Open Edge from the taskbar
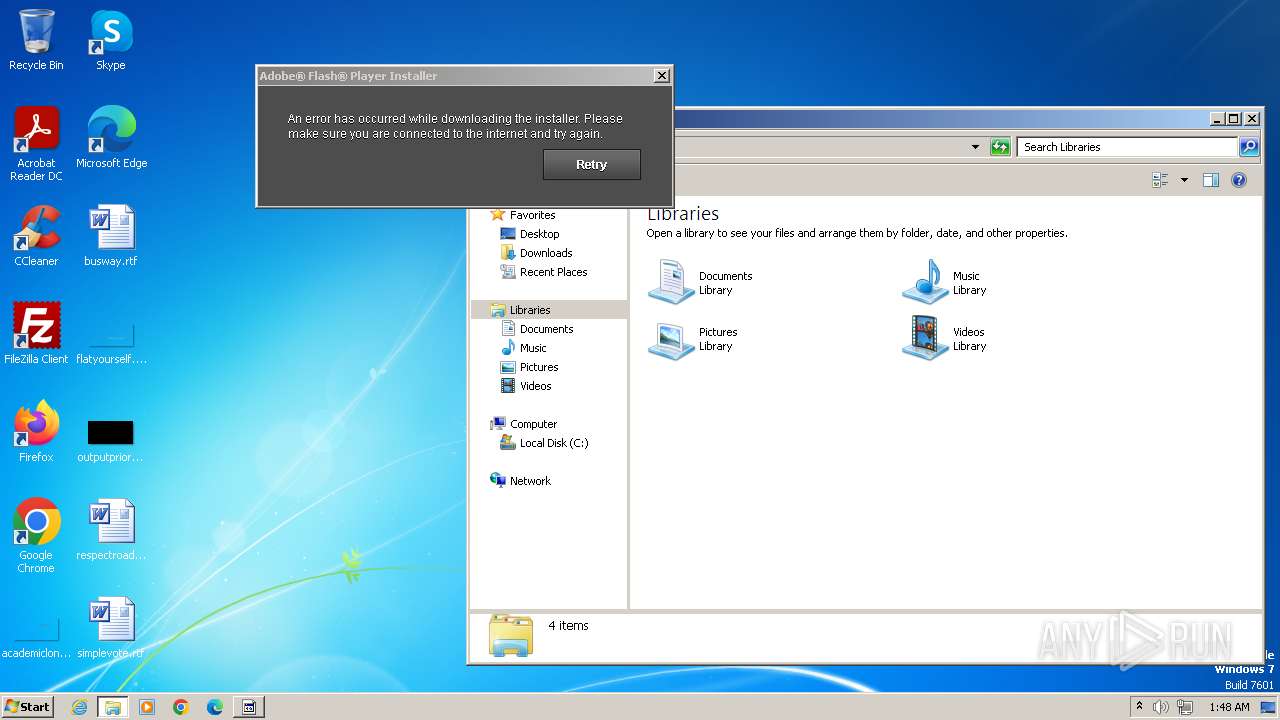This screenshot has height=720, width=1280. [x=215, y=707]
